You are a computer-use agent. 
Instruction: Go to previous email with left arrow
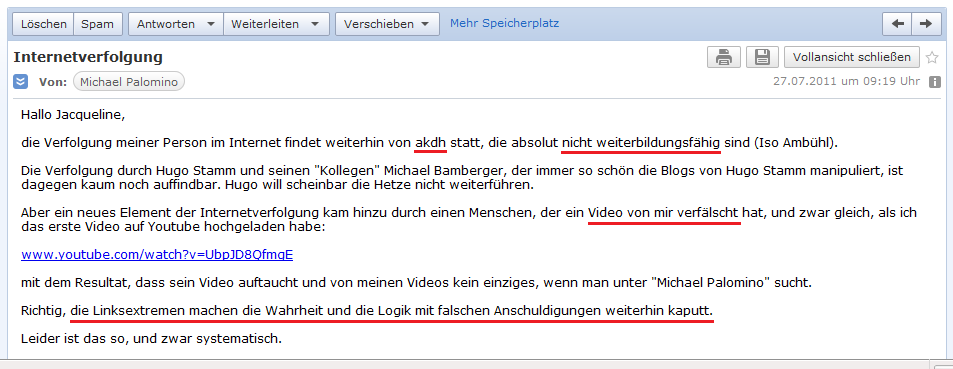click(897, 24)
